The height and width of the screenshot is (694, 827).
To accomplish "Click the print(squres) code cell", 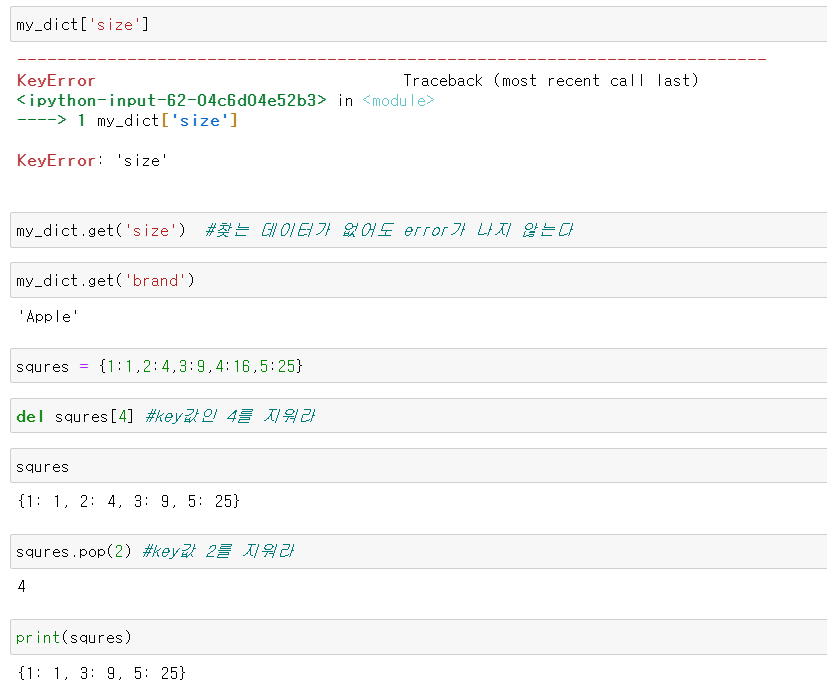I will click(x=419, y=637).
